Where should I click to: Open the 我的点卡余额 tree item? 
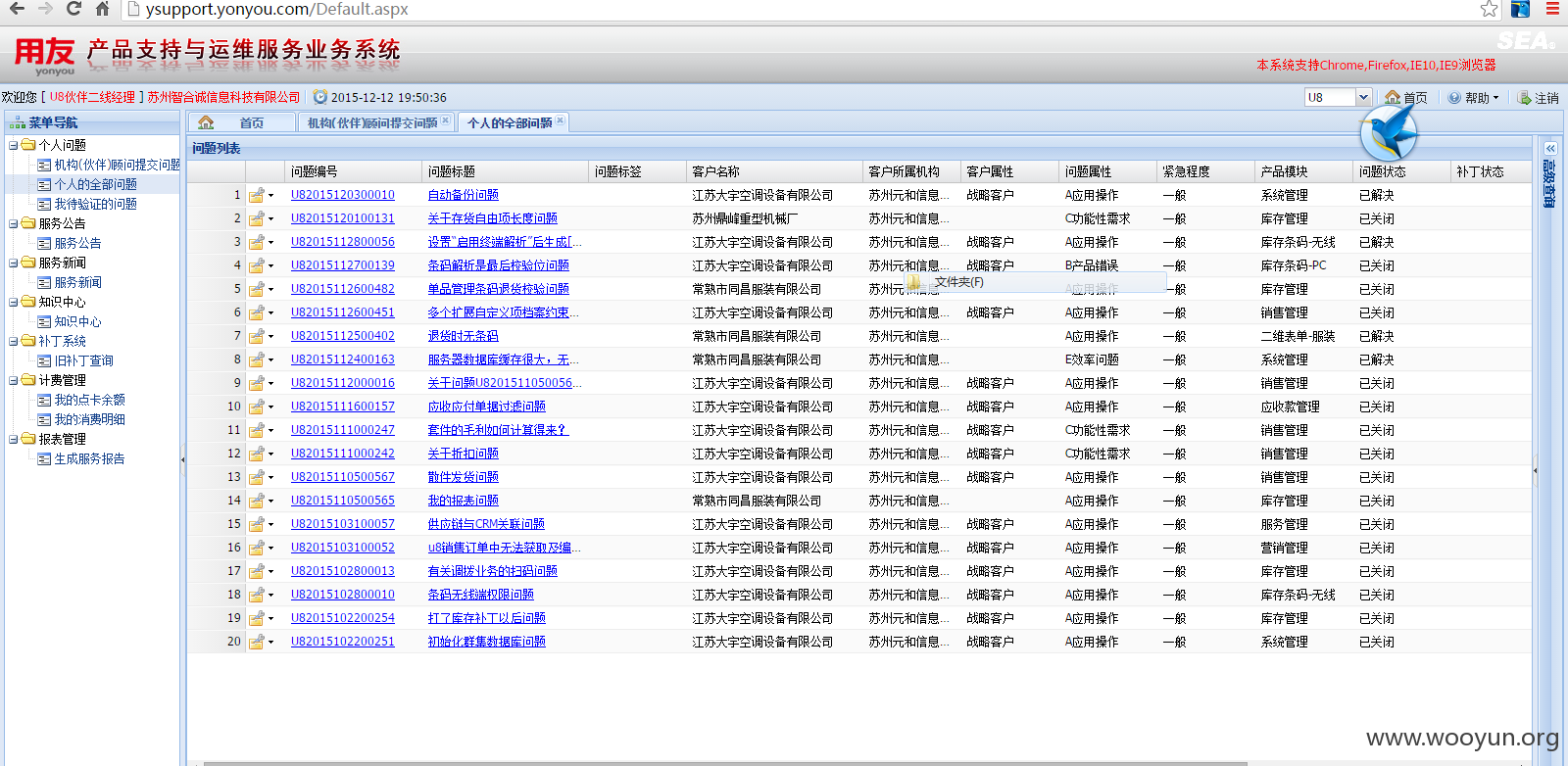pos(89,400)
